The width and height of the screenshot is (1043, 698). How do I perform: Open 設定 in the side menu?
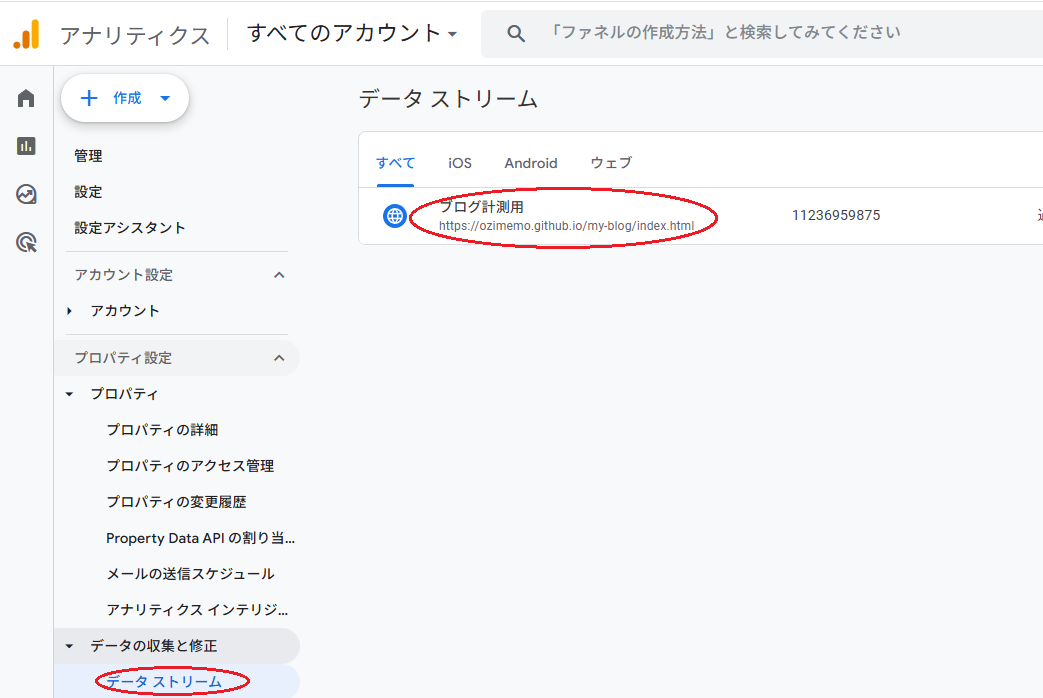point(88,192)
